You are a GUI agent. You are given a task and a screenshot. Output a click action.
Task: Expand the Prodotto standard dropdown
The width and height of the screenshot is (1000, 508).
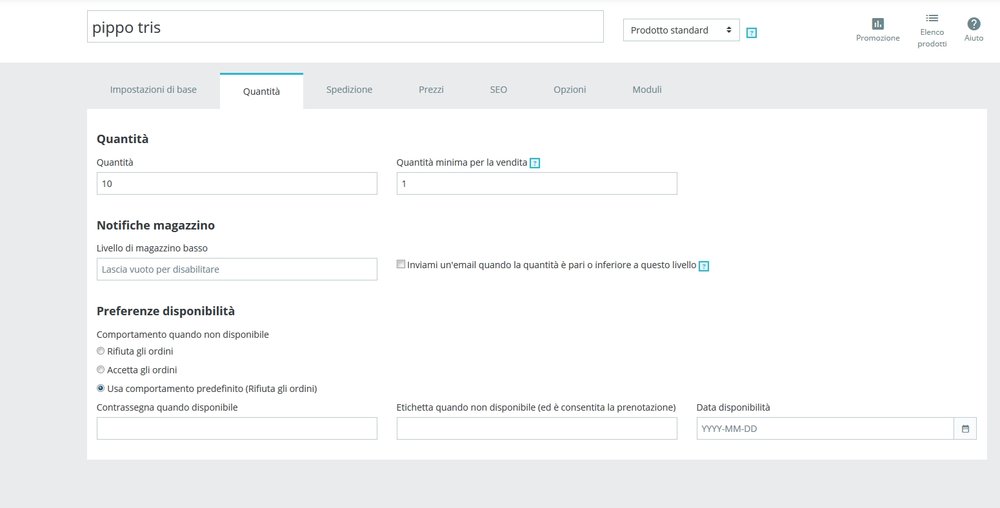tap(681, 30)
